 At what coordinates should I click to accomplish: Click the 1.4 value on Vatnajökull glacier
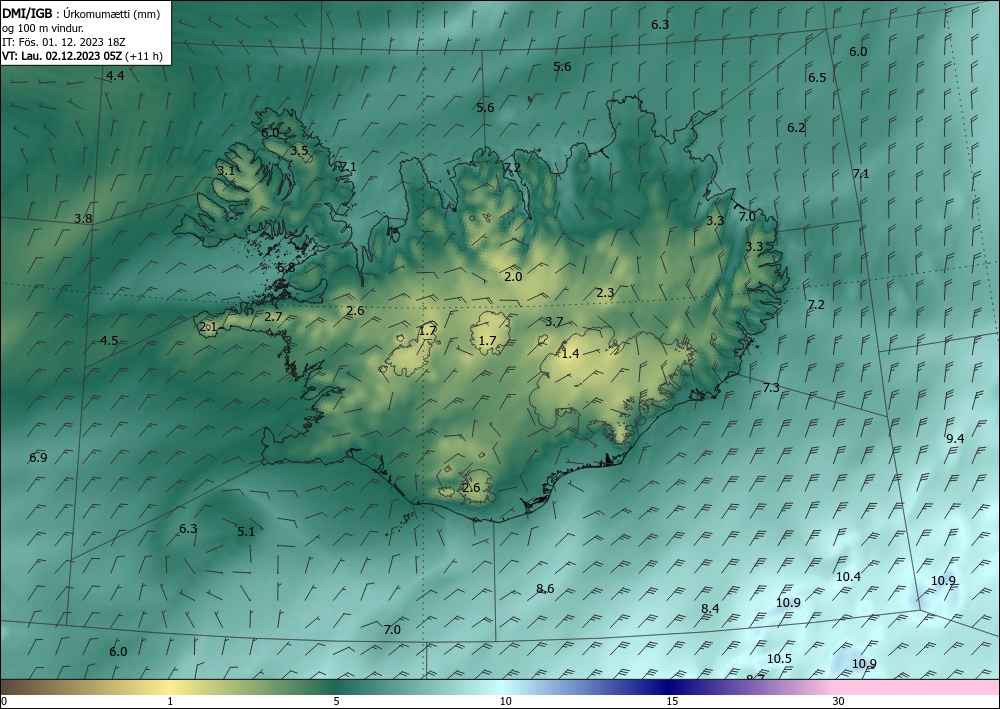pyautogui.click(x=570, y=353)
